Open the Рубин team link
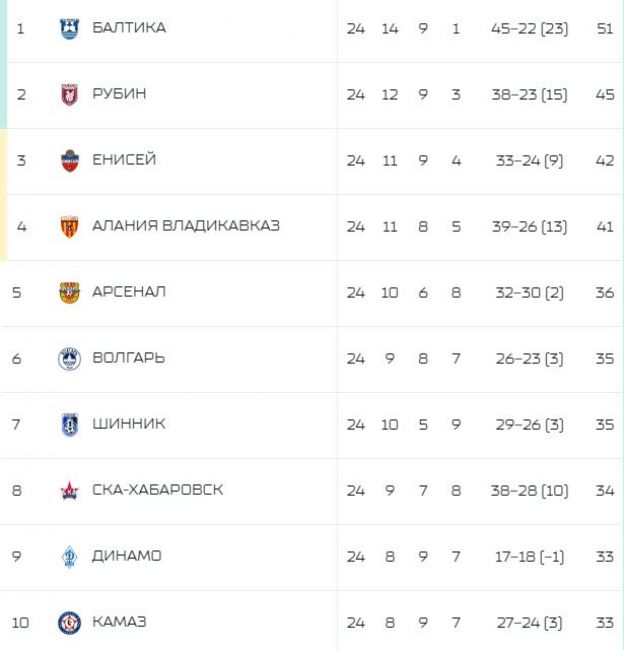The width and height of the screenshot is (624, 650). pyautogui.click(x=119, y=94)
